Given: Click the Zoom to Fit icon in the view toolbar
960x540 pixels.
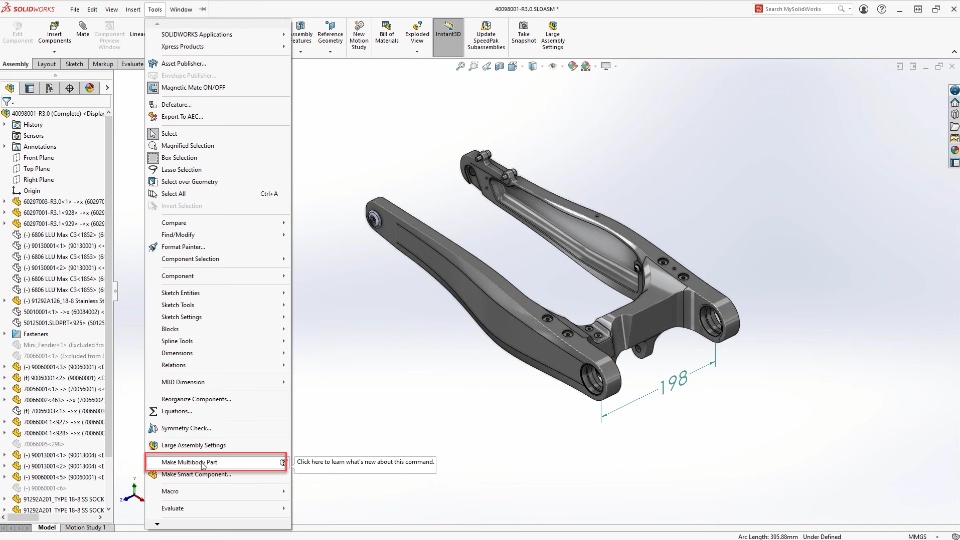Looking at the screenshot, I should pos(460,66).
